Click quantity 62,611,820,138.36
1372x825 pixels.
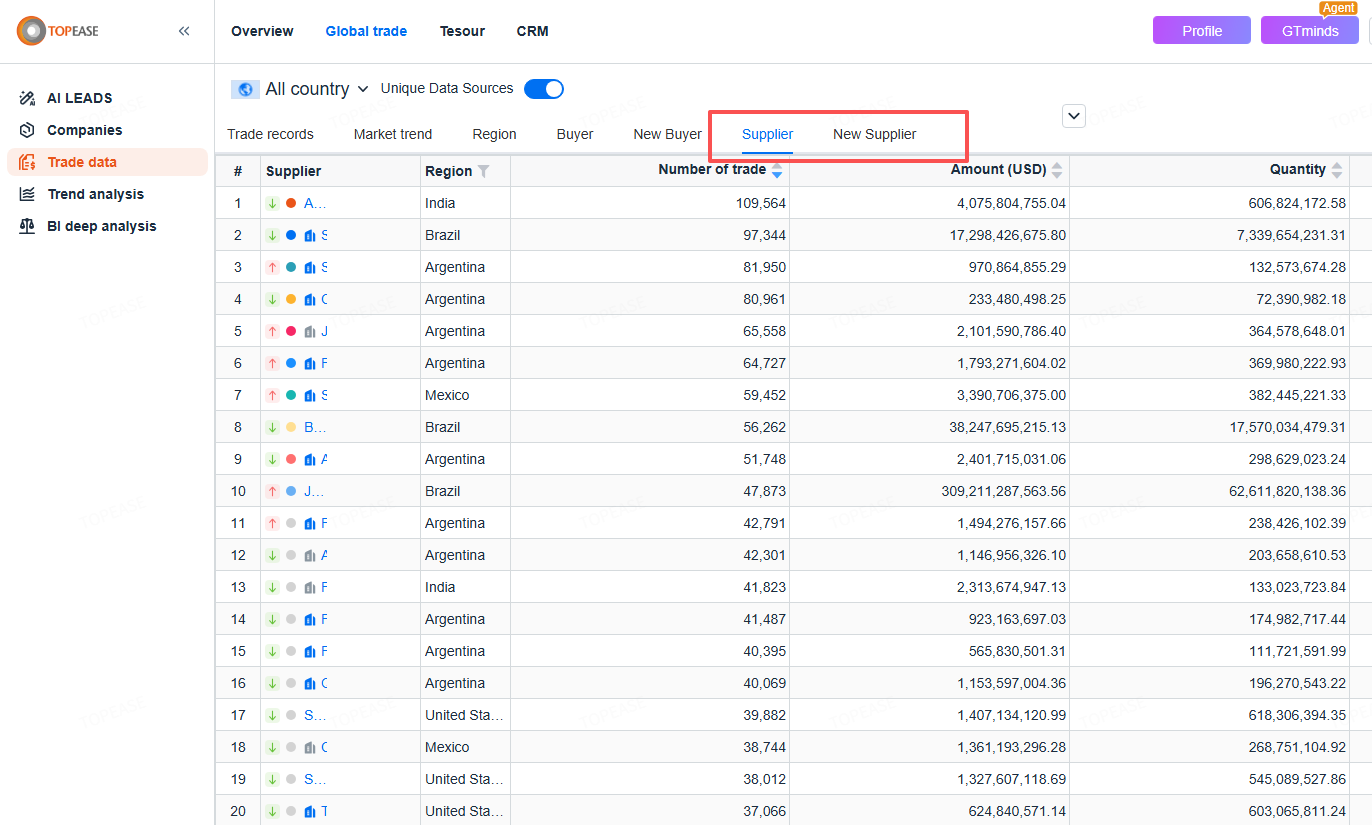(x=1288, y=491)
